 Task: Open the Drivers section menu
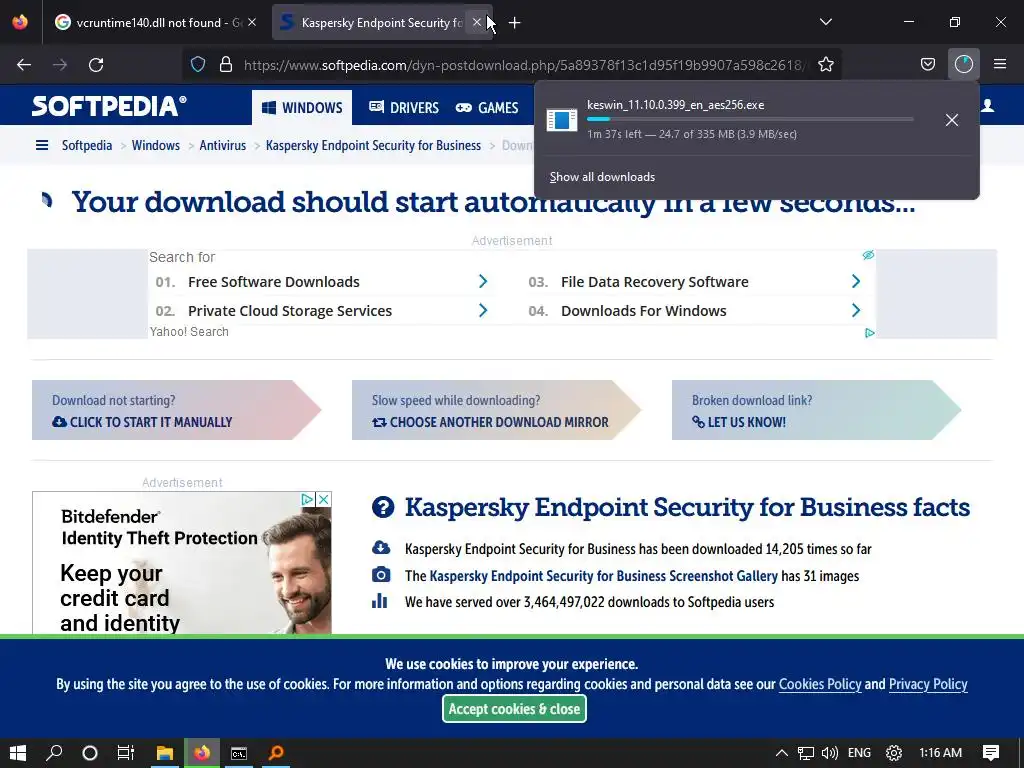point(404,108)
